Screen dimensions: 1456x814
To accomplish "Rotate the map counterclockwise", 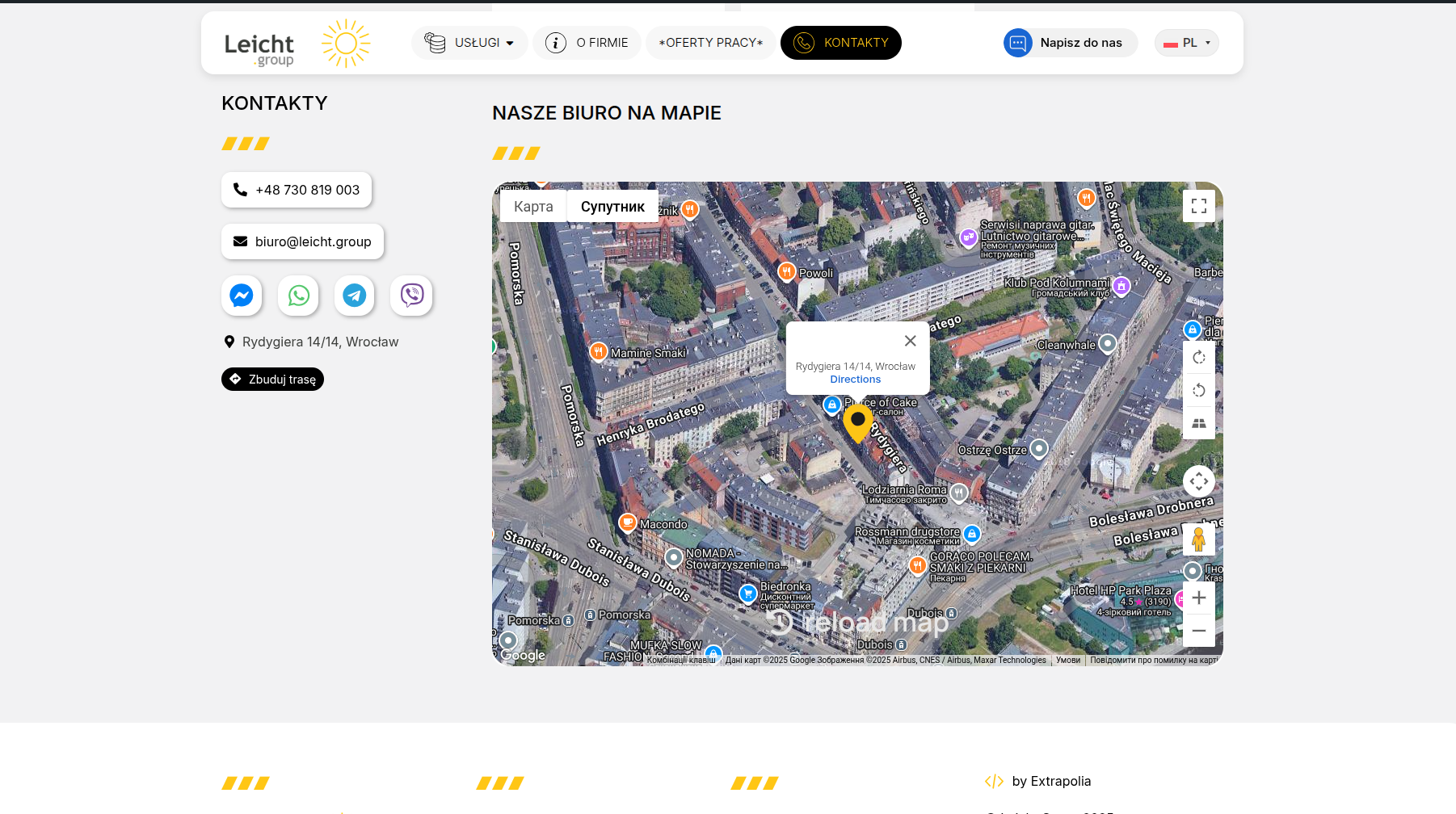I will pos(1198,391).
